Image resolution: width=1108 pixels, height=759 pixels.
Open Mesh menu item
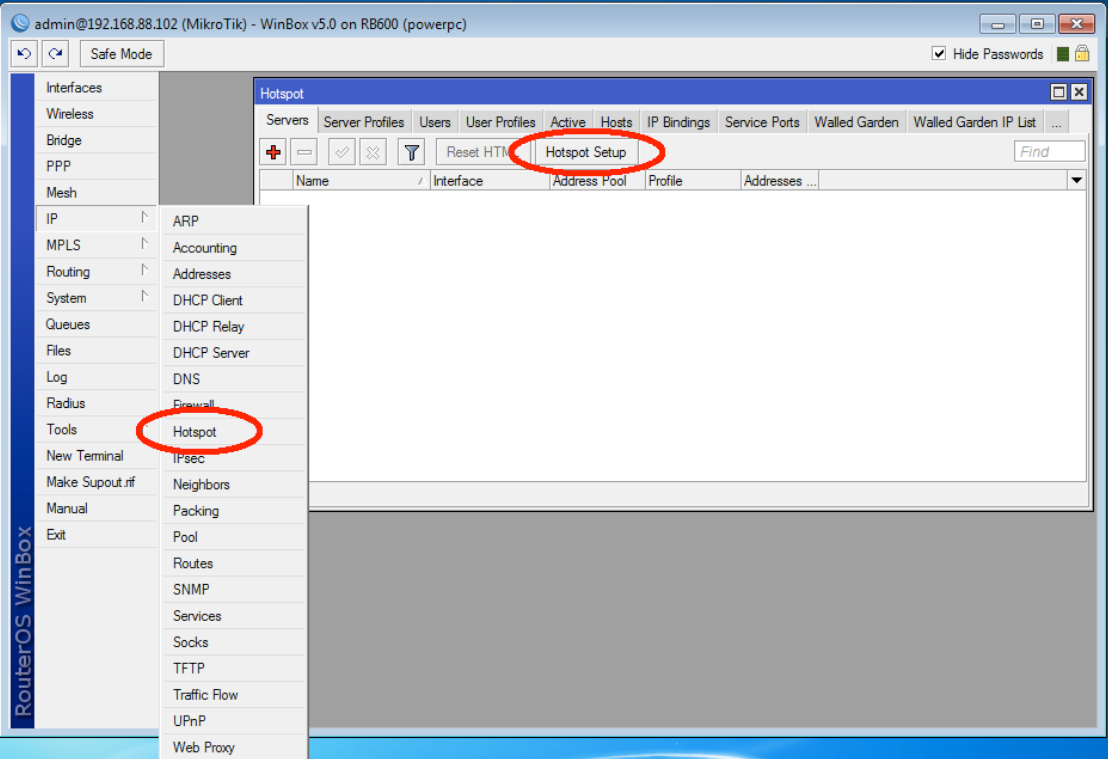pos(96,192)
